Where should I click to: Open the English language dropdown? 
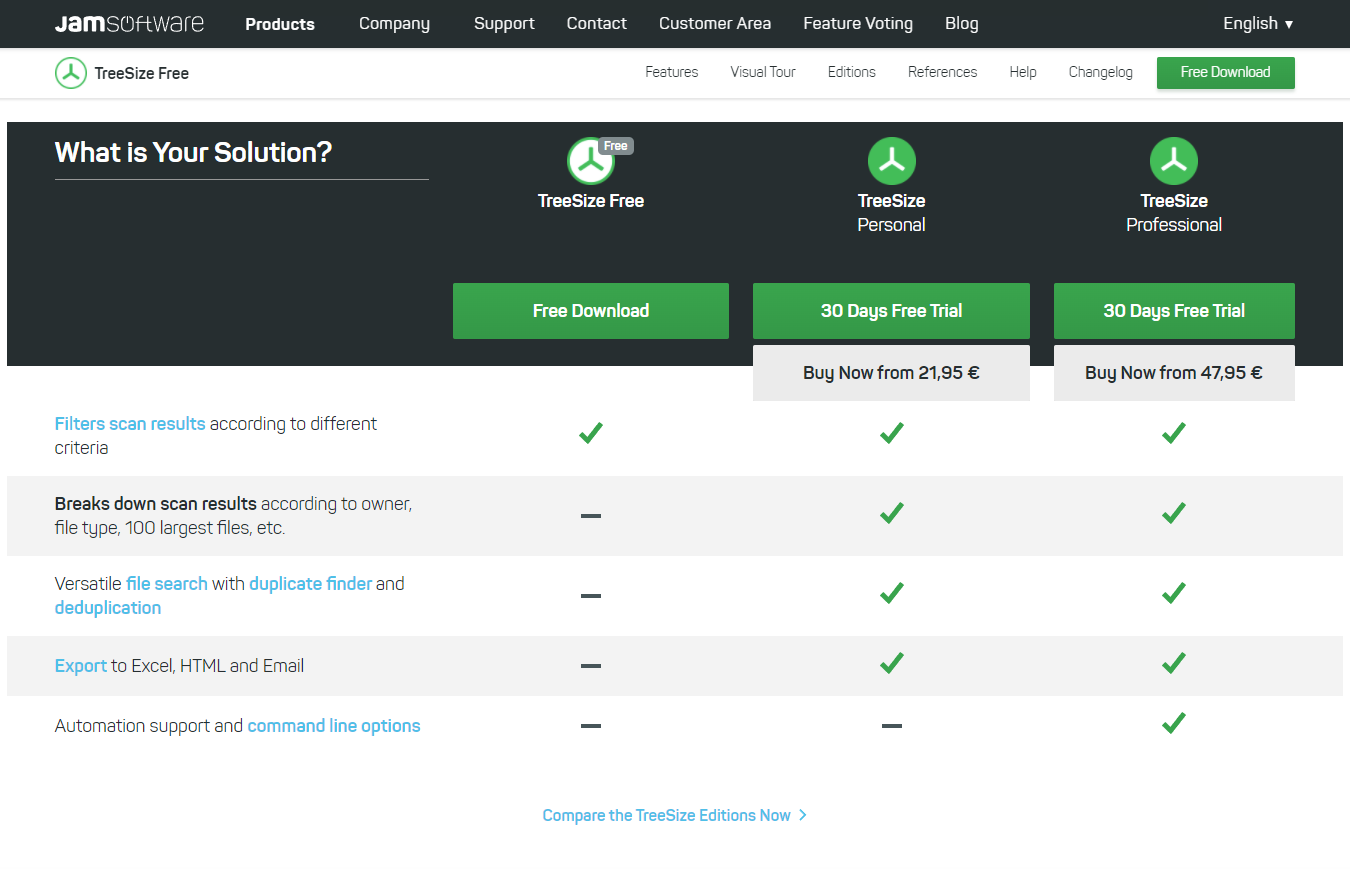tap(1257, 23)
